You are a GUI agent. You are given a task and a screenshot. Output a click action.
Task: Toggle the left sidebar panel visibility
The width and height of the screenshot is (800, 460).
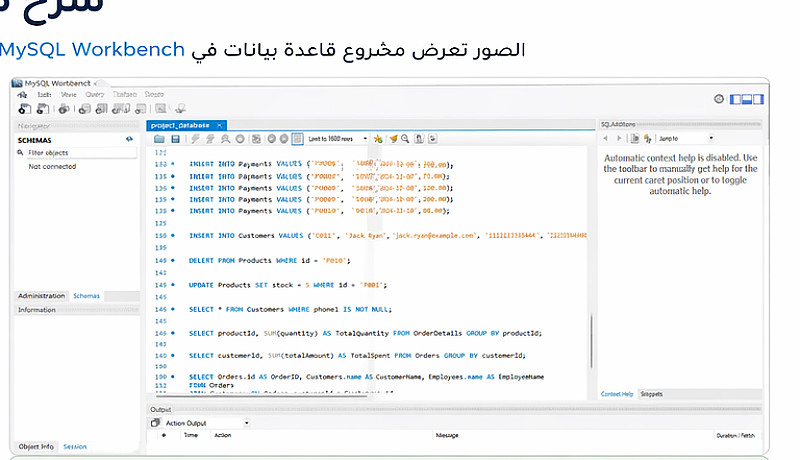[735, 99]
